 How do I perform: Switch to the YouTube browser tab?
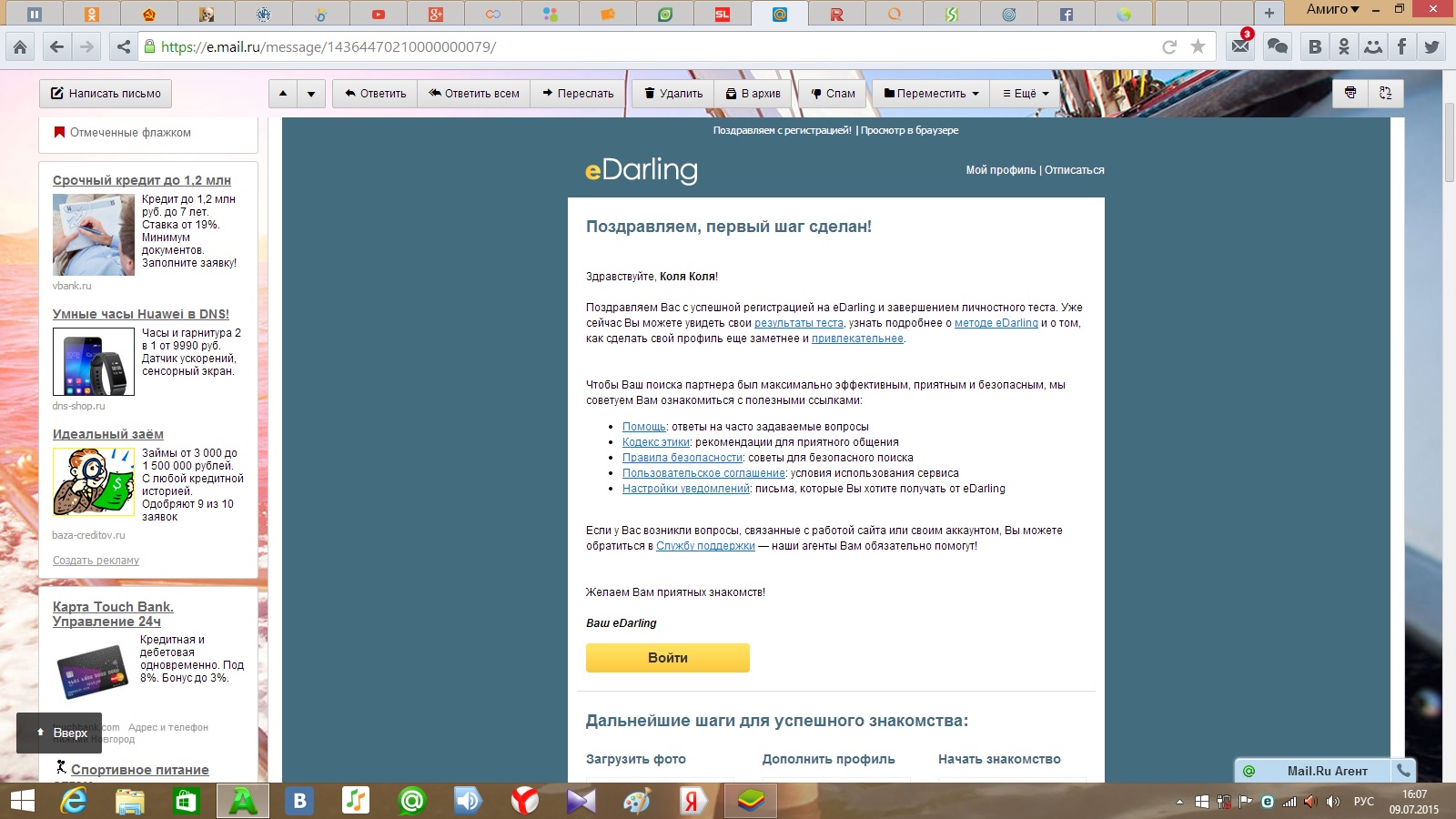click(379, 14)
